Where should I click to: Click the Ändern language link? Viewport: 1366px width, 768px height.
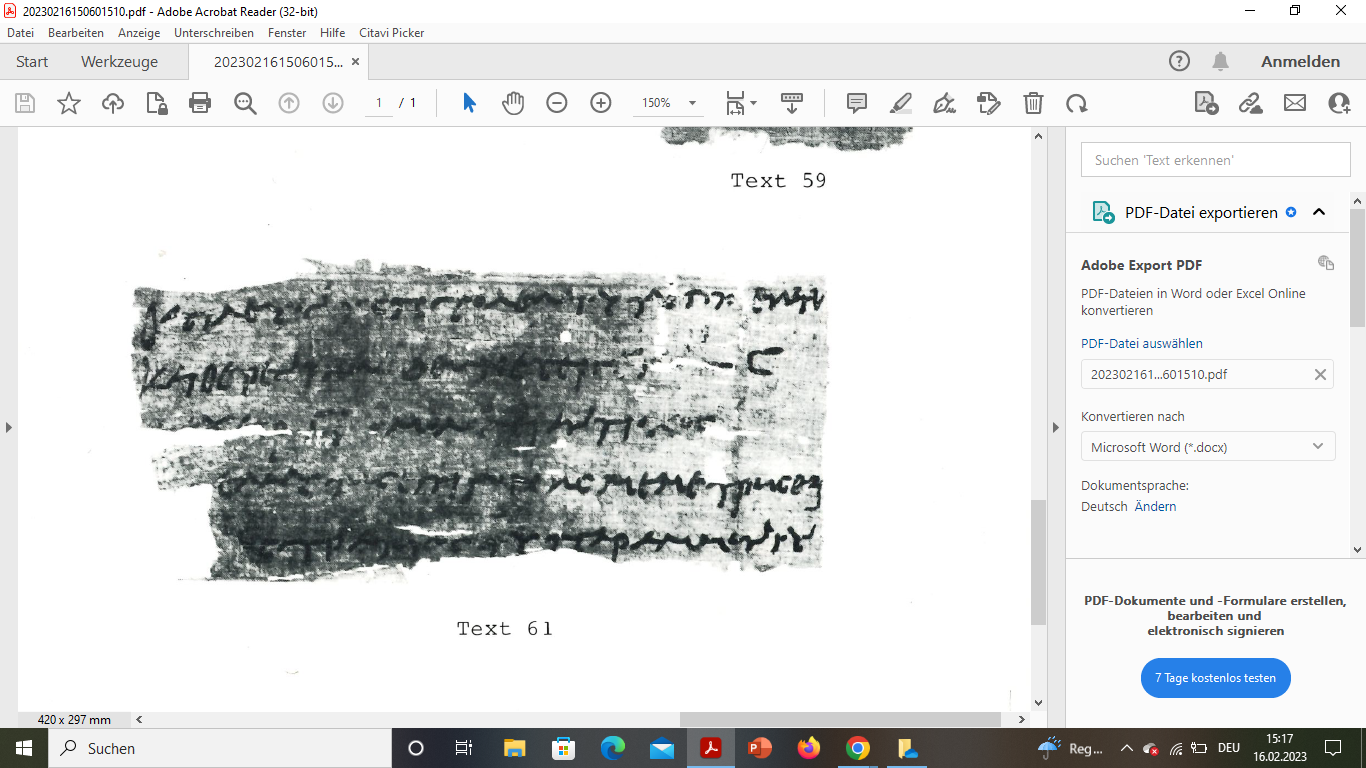pos(1155,506)
